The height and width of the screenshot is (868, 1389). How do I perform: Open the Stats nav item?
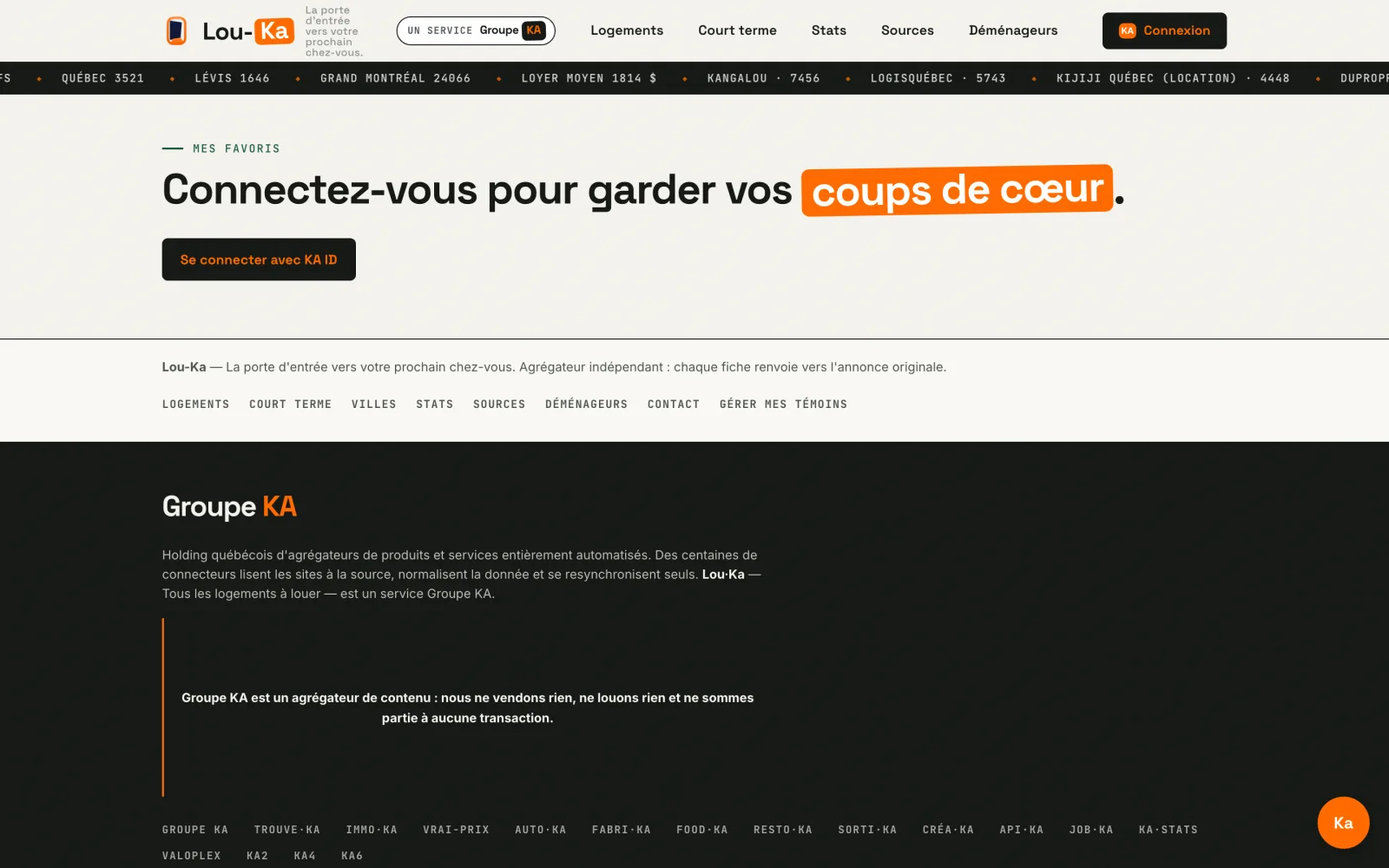click(829, 30)
